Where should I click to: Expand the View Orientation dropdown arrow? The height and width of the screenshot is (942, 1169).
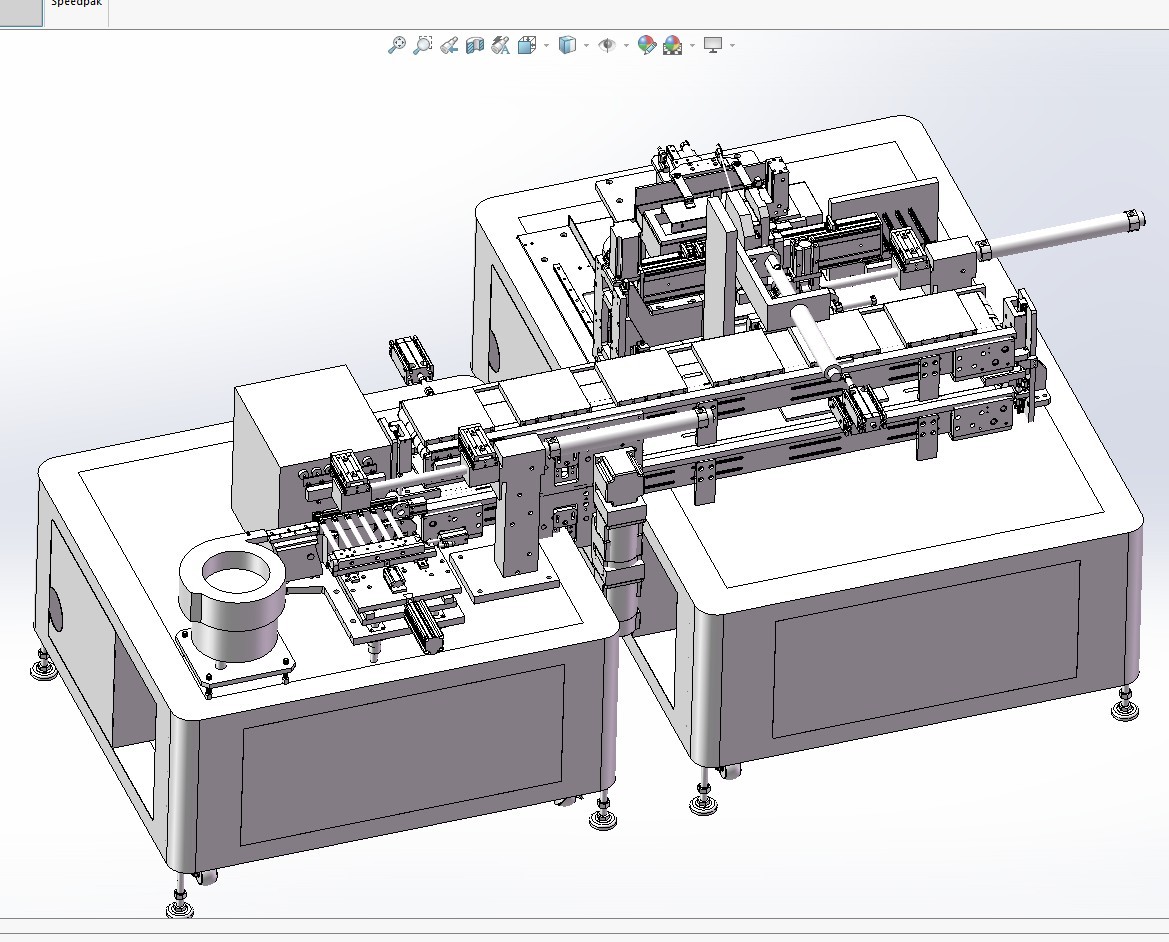click(546, 45)
